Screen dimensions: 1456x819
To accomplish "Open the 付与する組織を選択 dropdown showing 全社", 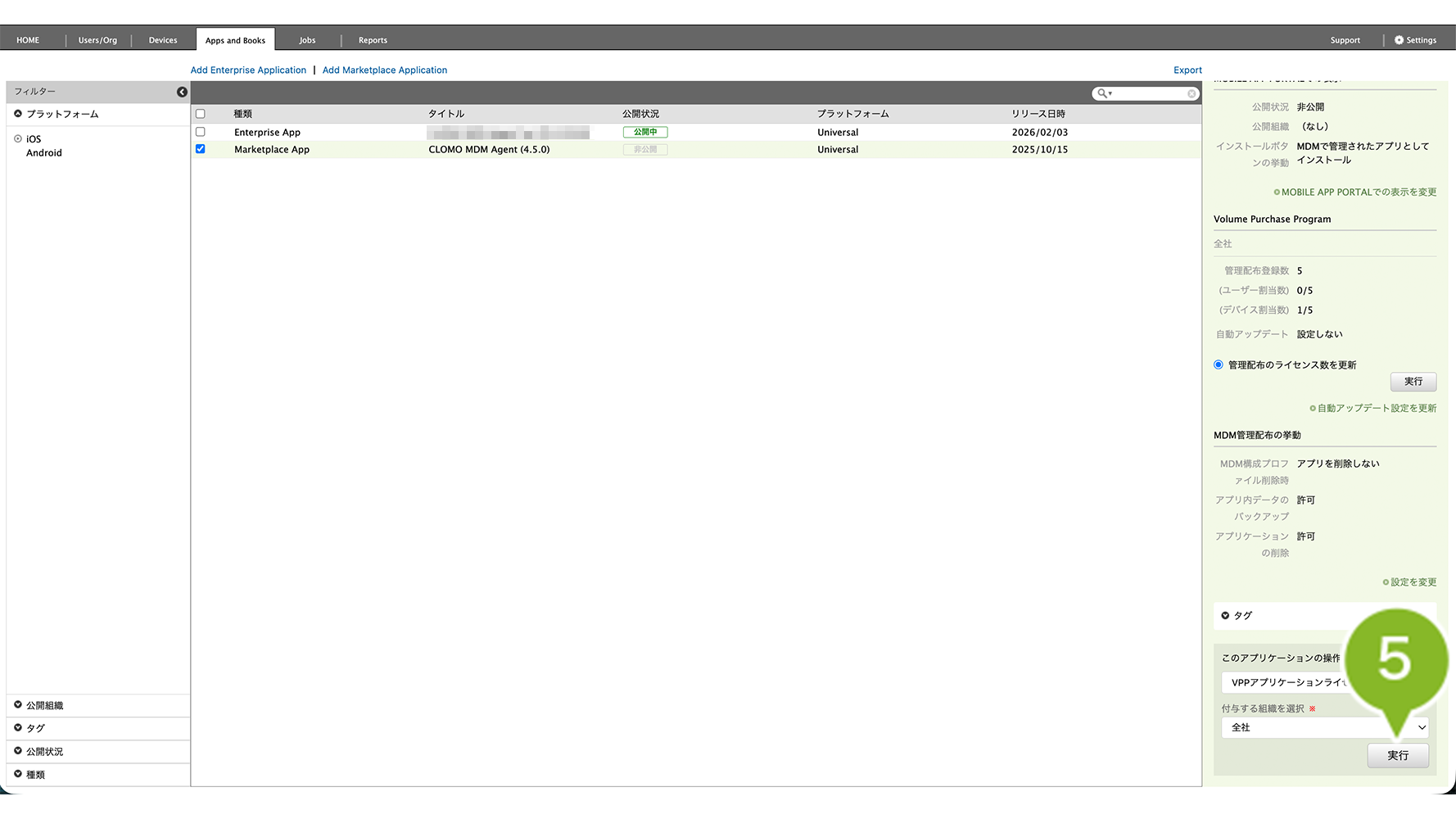I will point(1324,727).
